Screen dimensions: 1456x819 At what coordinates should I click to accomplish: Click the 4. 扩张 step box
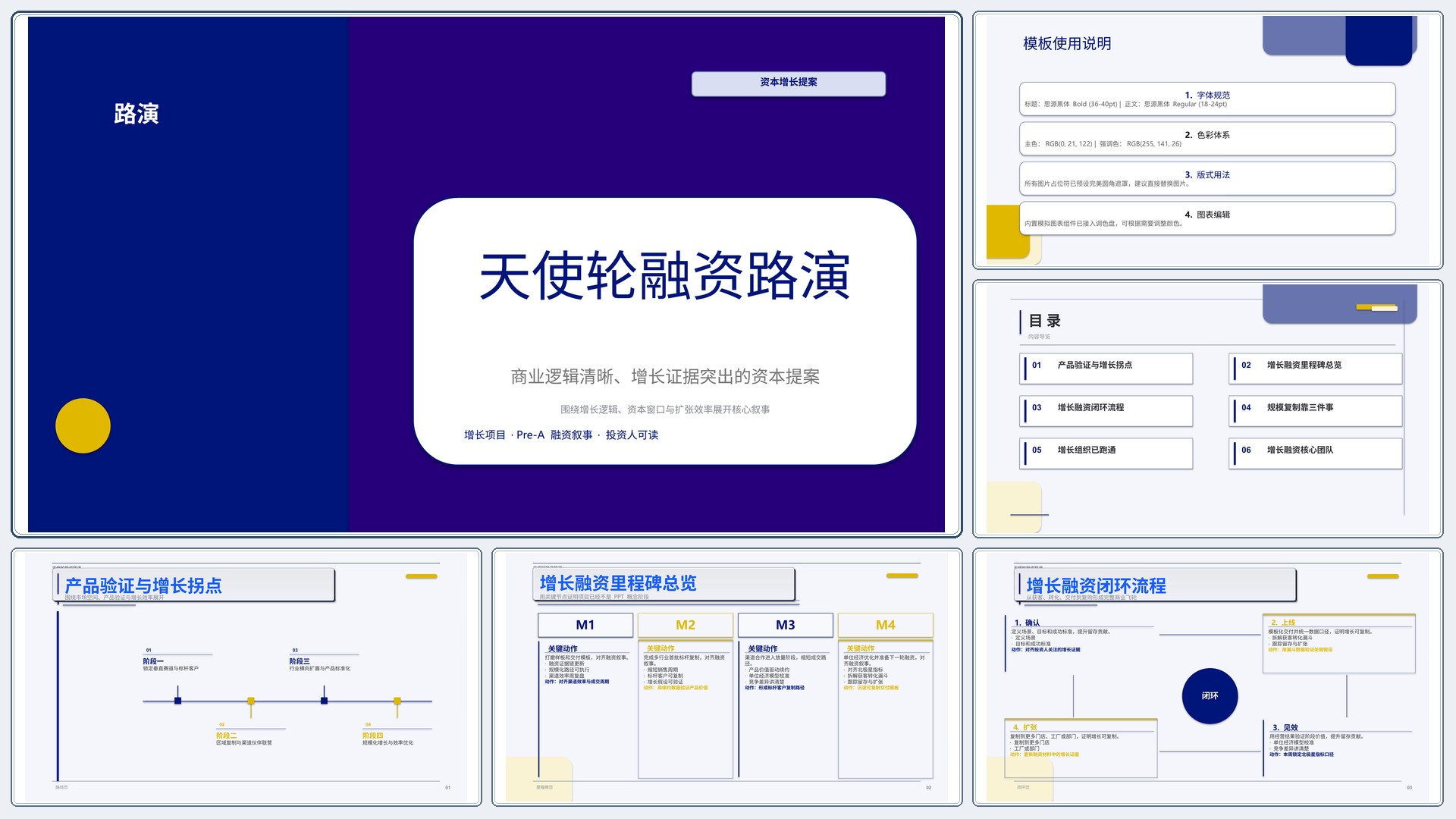tap(1081, 748)
